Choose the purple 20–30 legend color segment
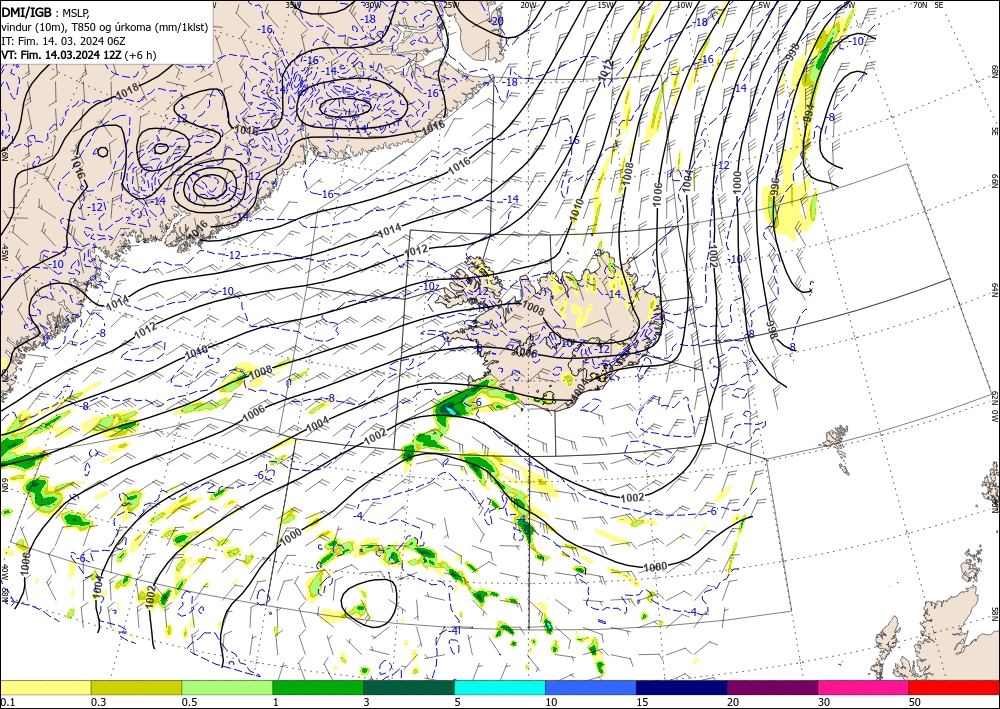 click(x=772, y=687)
